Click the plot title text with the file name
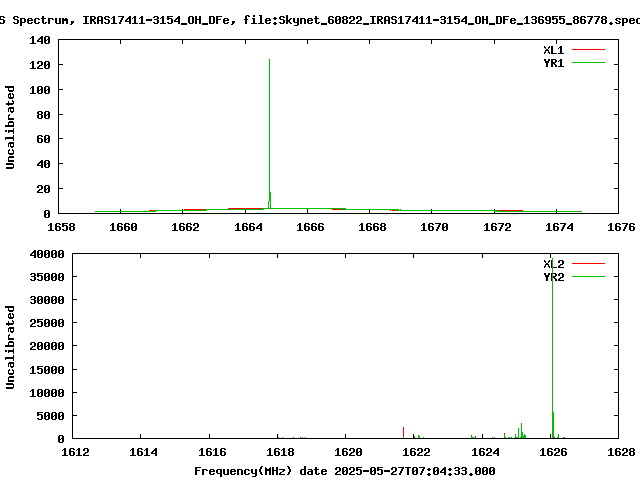Screen dimensions: 640x480 pos(320,20)
